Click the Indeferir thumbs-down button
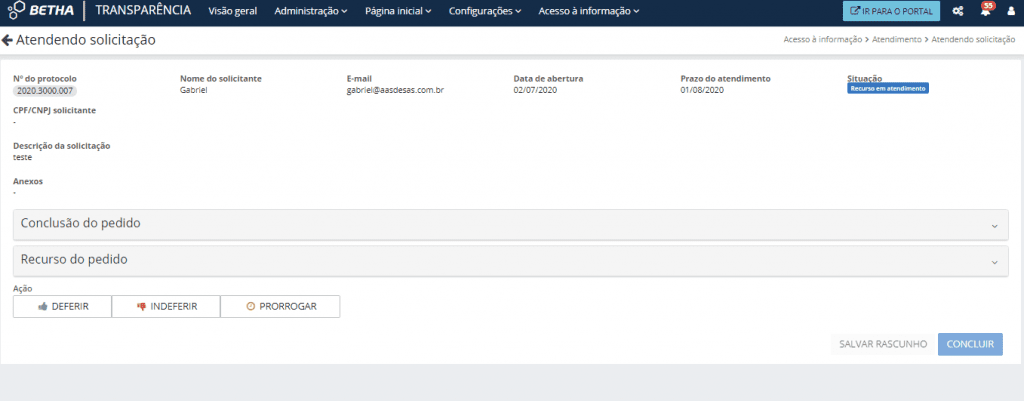 (x=166, y=306)
